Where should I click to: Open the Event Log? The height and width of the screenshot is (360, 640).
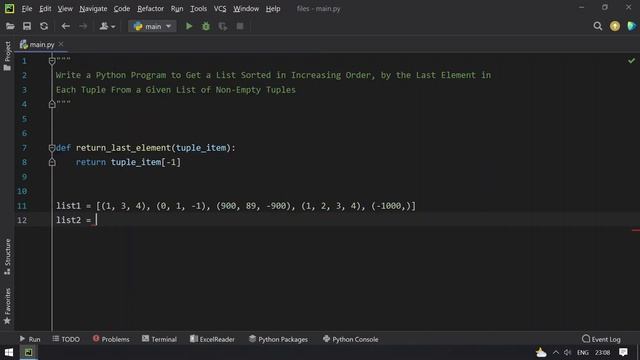601,339
